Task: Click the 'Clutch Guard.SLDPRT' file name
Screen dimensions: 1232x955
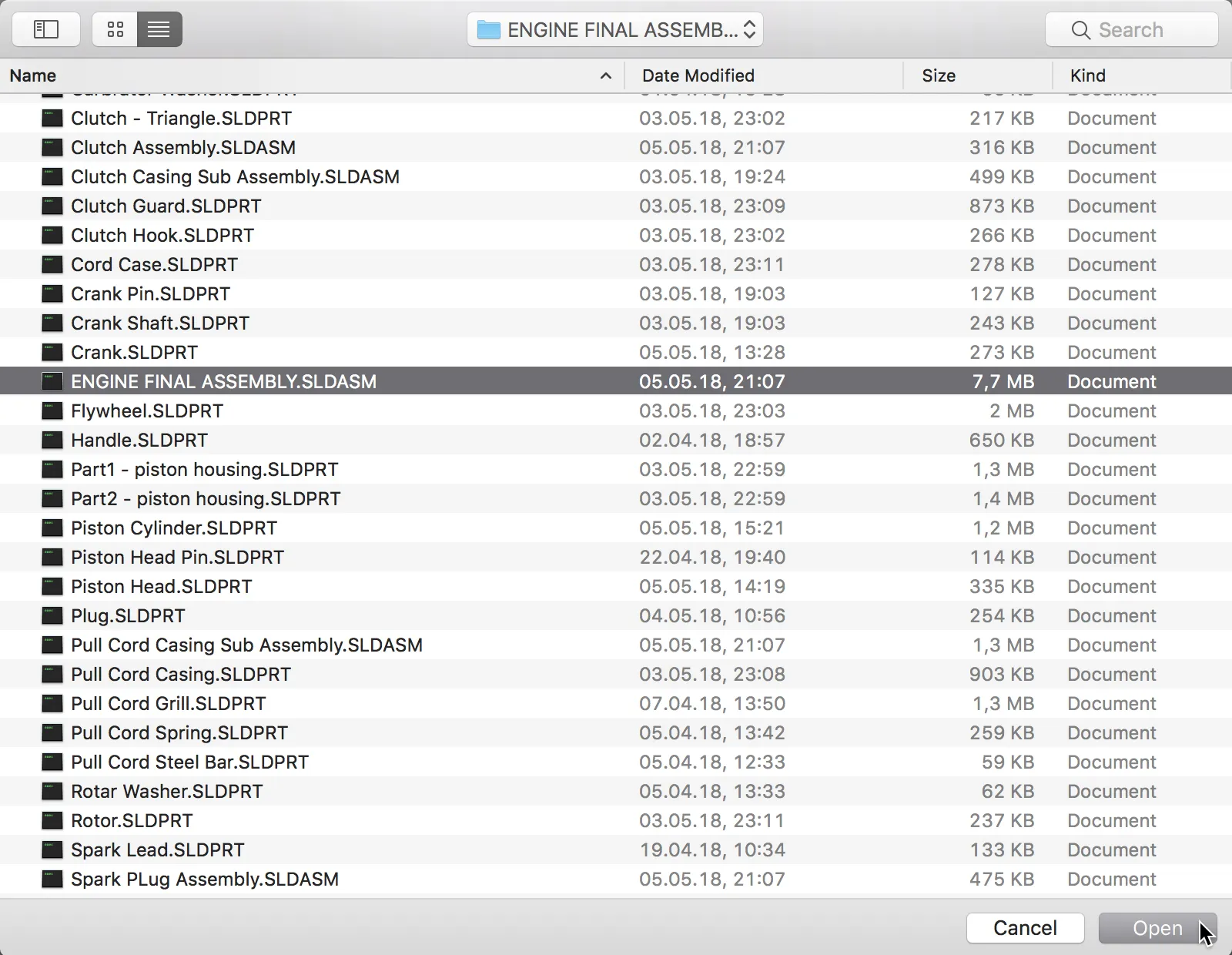Action: click(x=166, y=206)
